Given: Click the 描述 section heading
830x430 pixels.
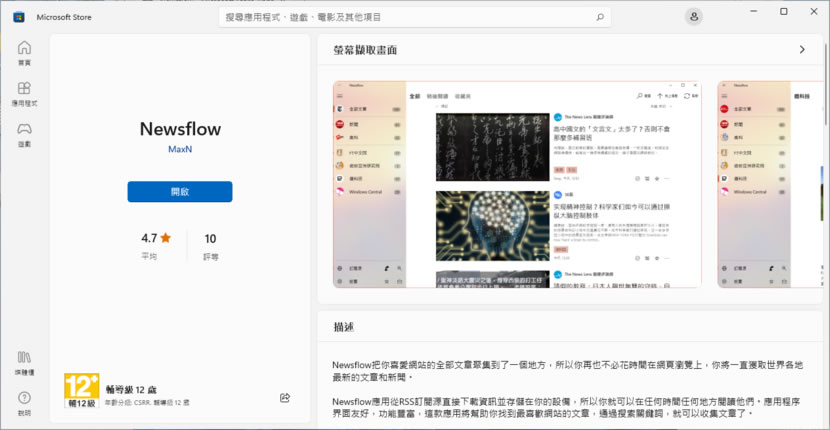Looking at the screenshot, I should 344,327.
